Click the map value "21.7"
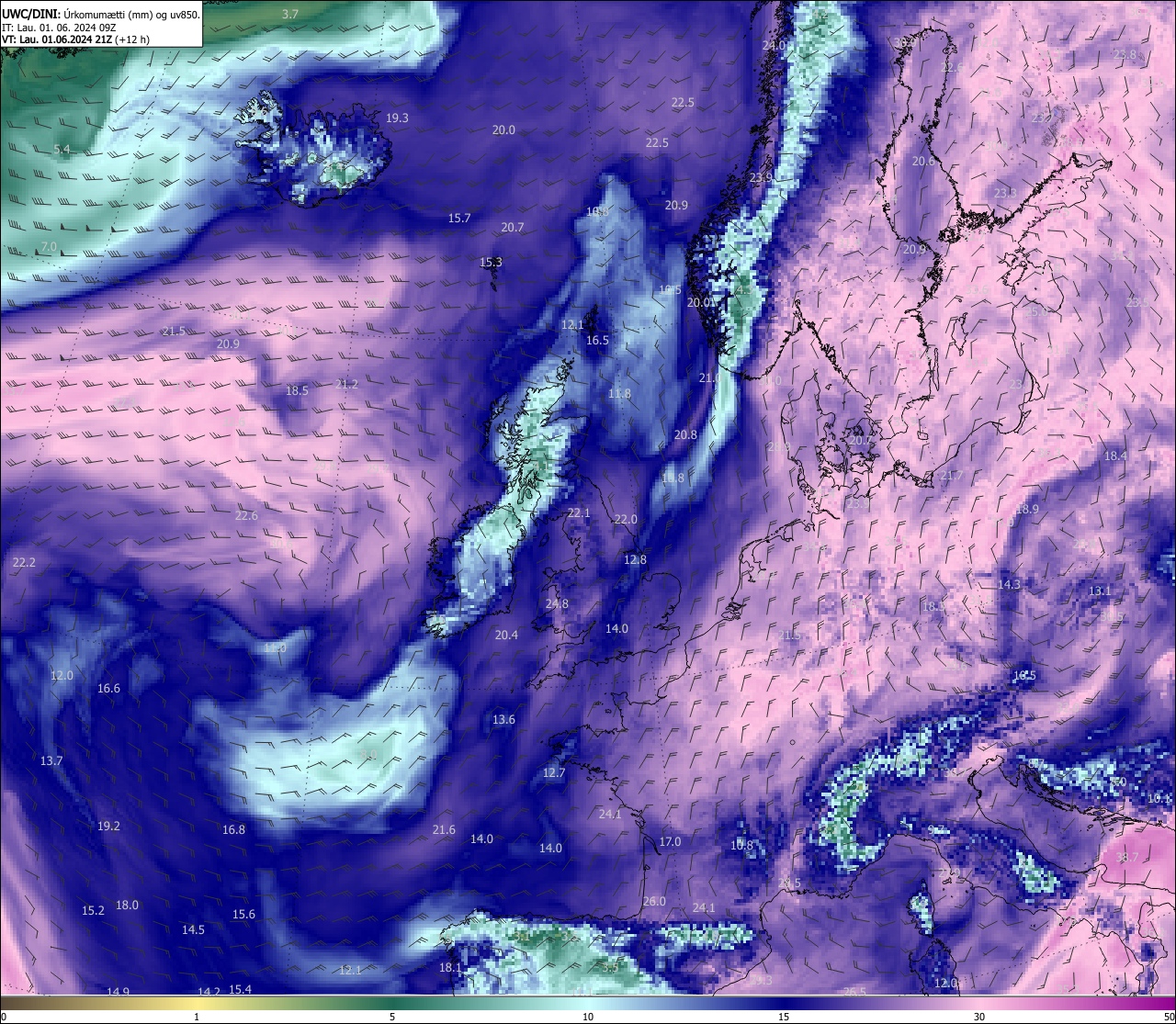Screen dimensions: 1176x1024 click(x=951, y=475)
